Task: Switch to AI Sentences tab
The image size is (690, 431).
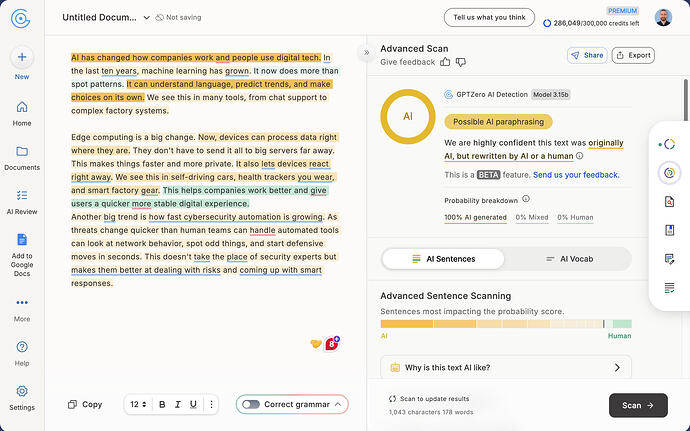Action: [443, 259]
